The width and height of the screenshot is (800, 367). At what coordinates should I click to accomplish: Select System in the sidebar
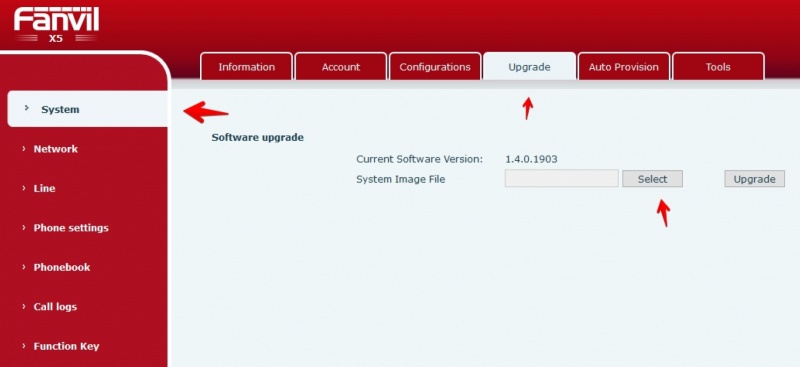(x=87, y=109)
